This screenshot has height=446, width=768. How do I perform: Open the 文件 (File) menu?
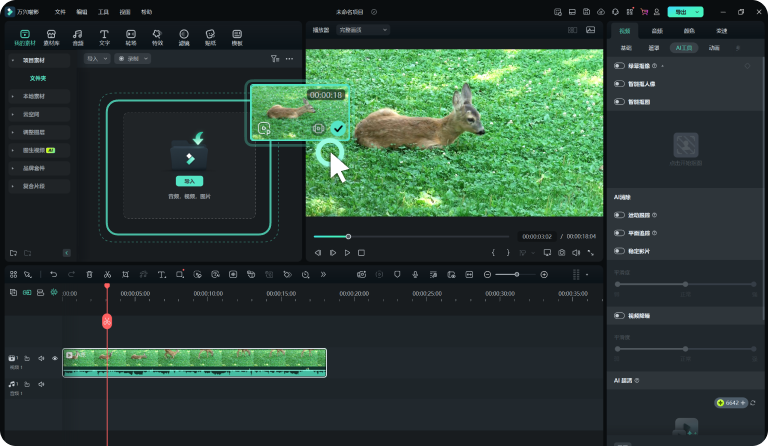(x=60, y=12)
